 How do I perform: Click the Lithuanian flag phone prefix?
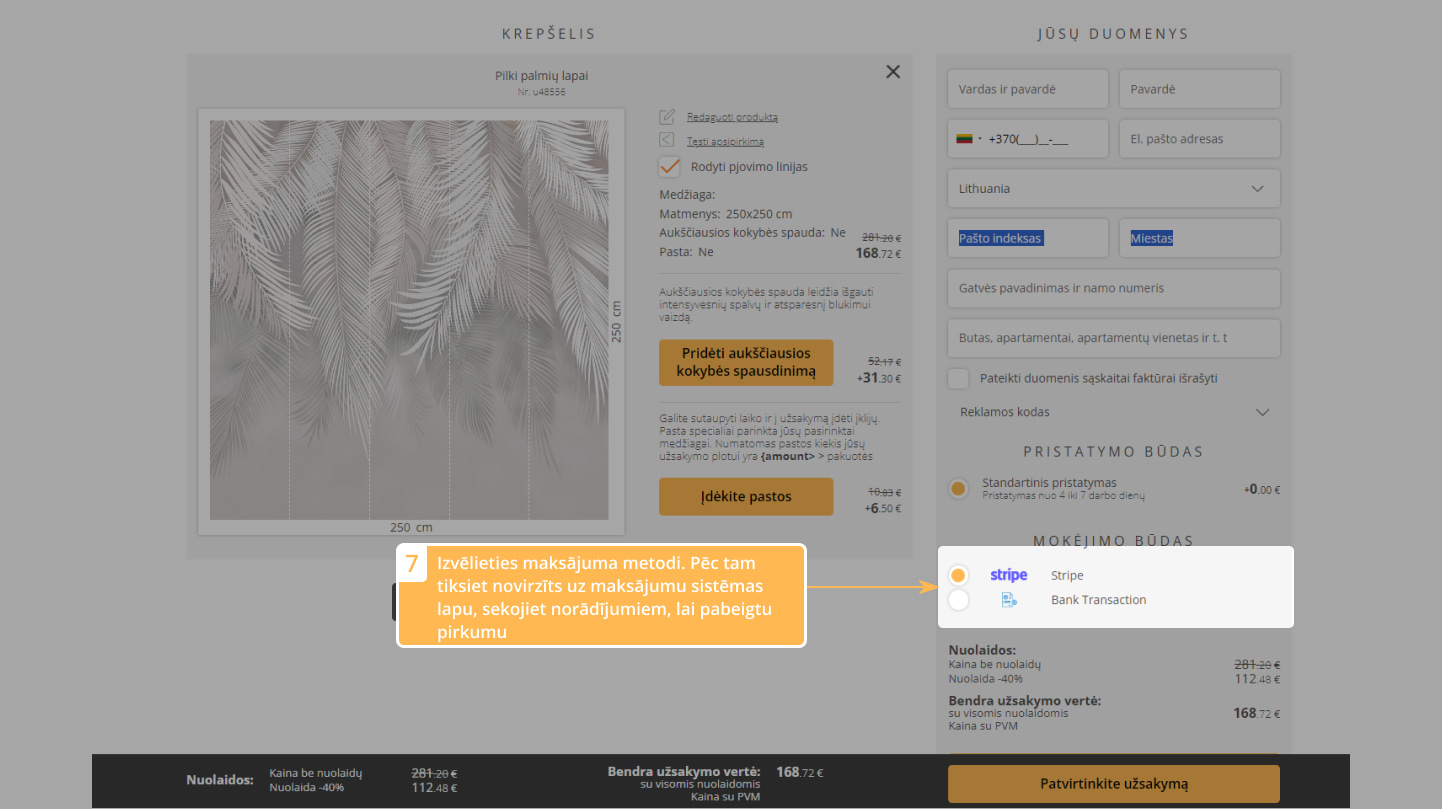(x=965, y=139)
